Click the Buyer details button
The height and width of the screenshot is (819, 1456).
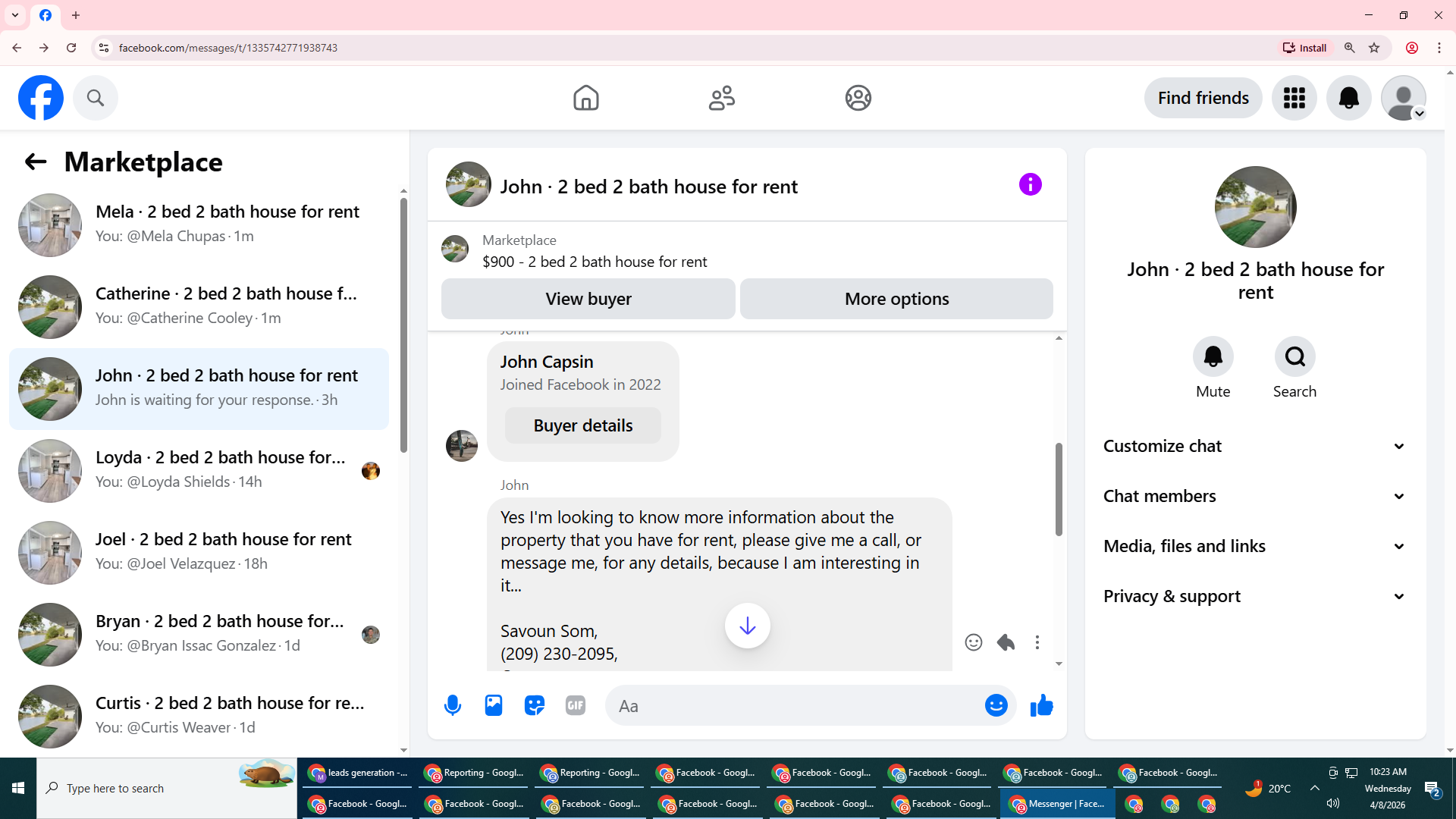click(582, 425)
